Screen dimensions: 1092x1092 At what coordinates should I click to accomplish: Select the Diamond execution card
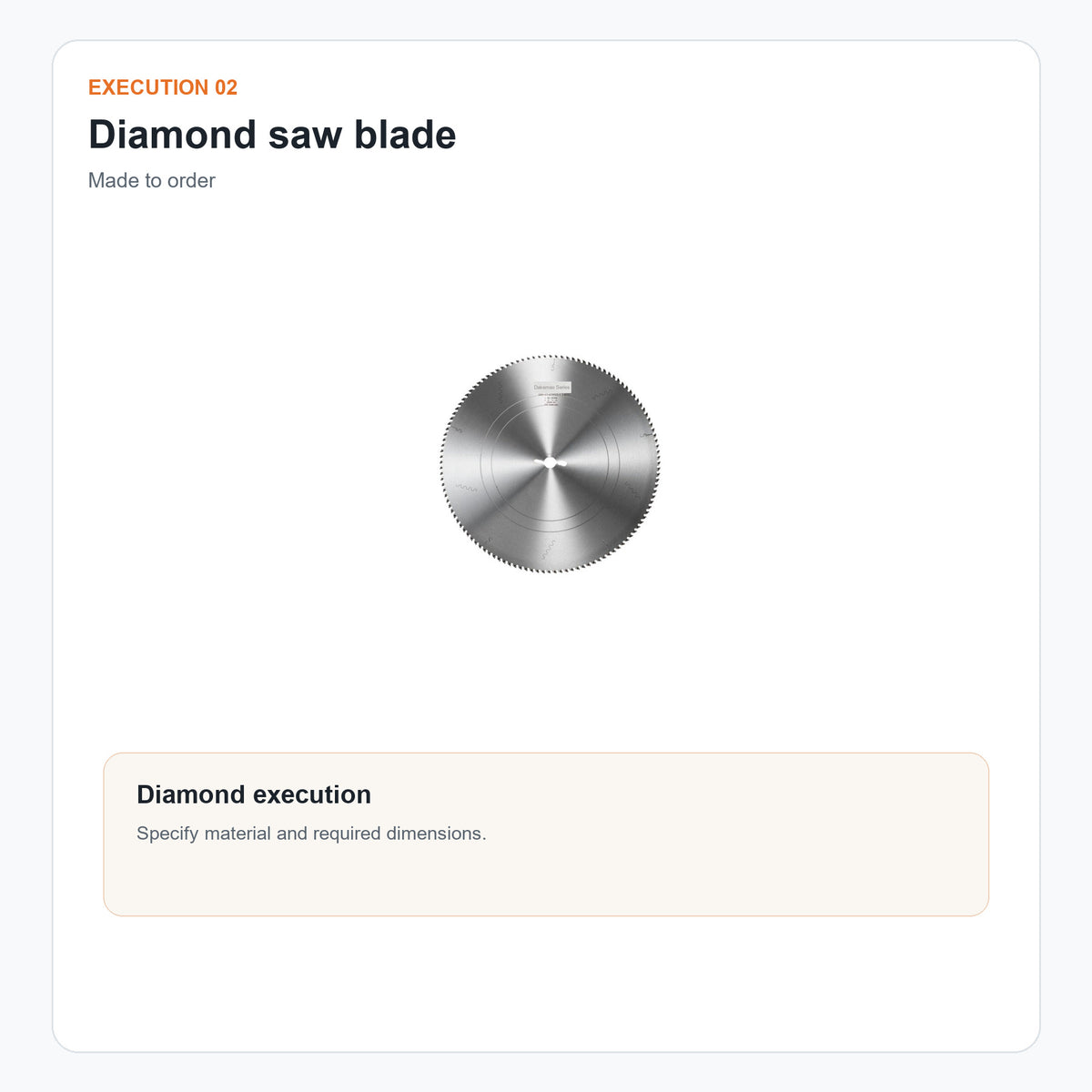[x=546, y=834]
